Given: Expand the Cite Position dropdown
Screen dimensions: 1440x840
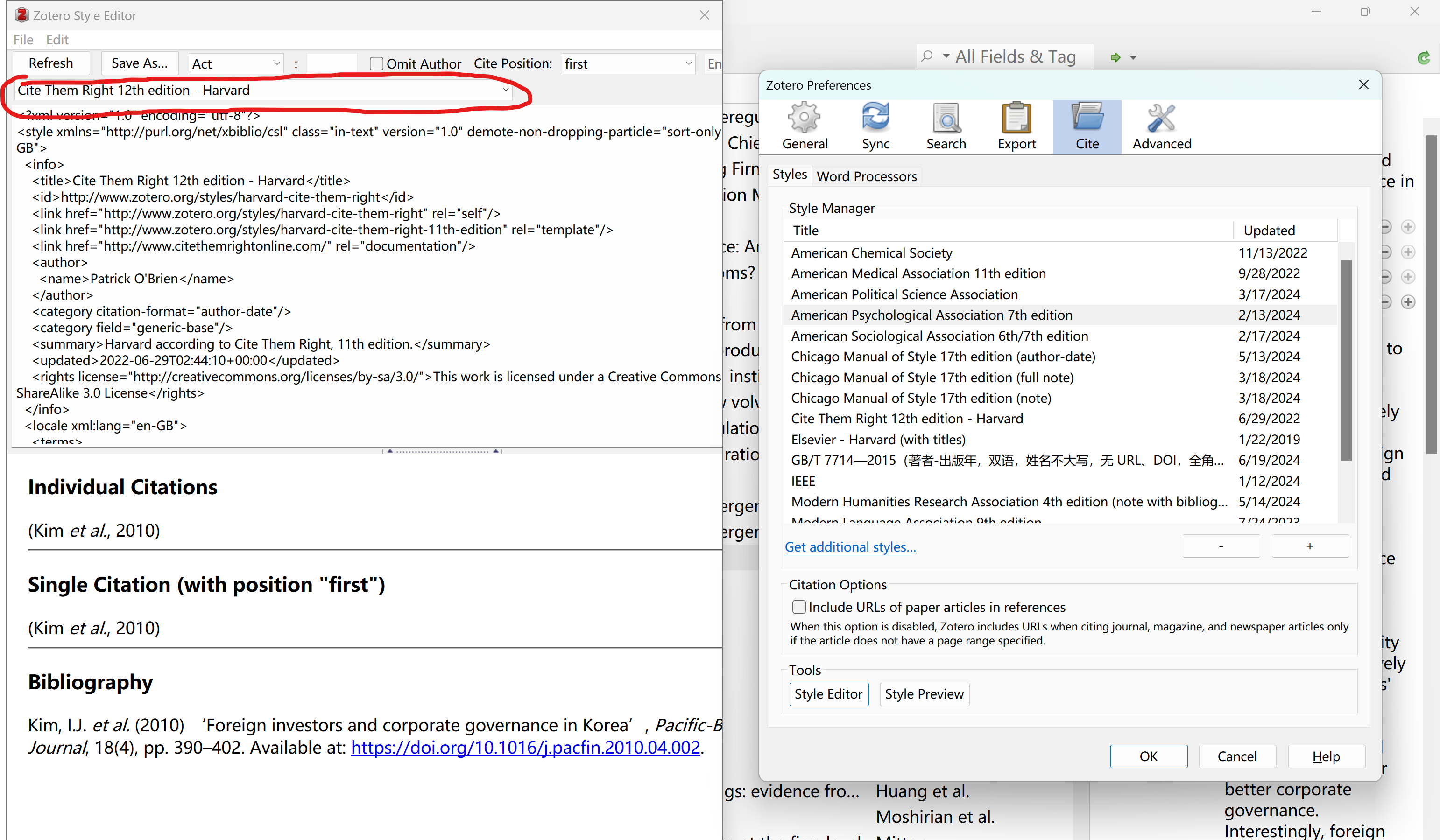Looking at the screenshot, I should (x=628, y=64).
